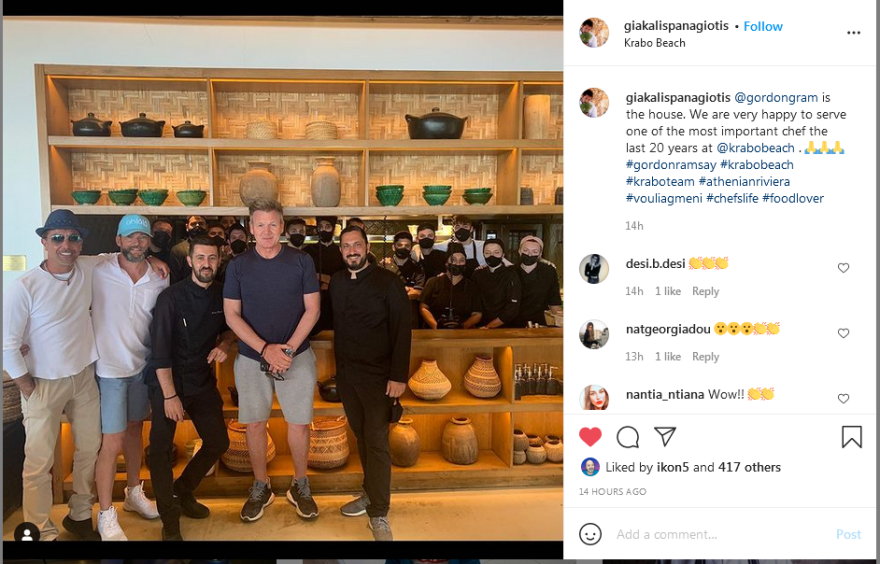Follow giakalispanagiotis account
This screenshot has height=564, width=880.
763,26
